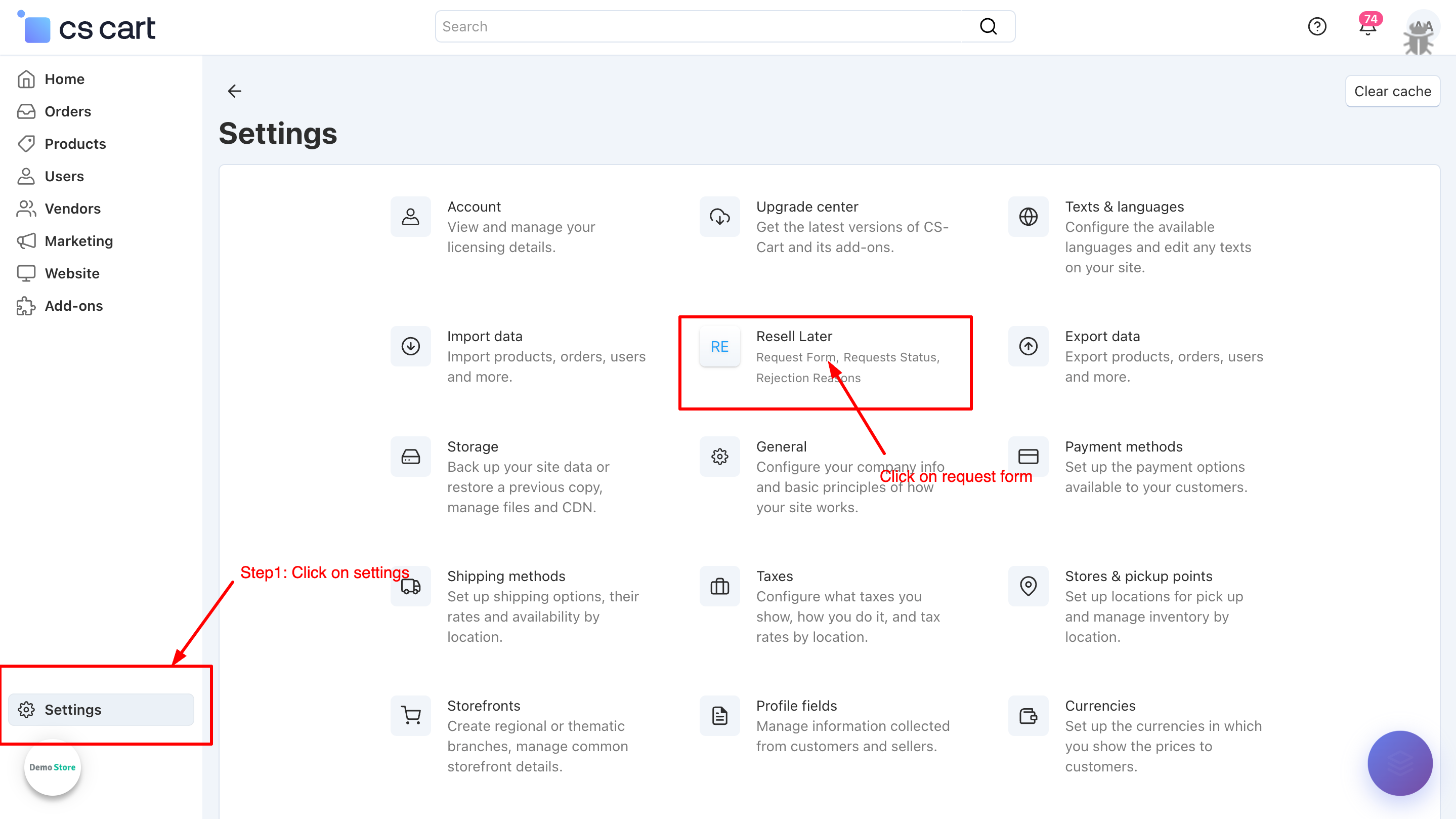Screen dimensions: 1456x819
Task: Open Texts & languages globe icon
Action: (x=1027, y=217)
